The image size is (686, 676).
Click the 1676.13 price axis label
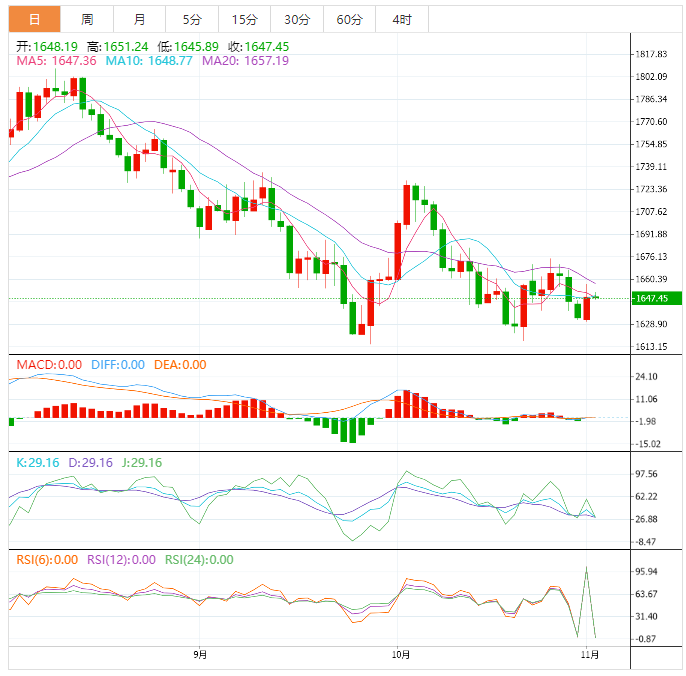[x=651, y=256]
